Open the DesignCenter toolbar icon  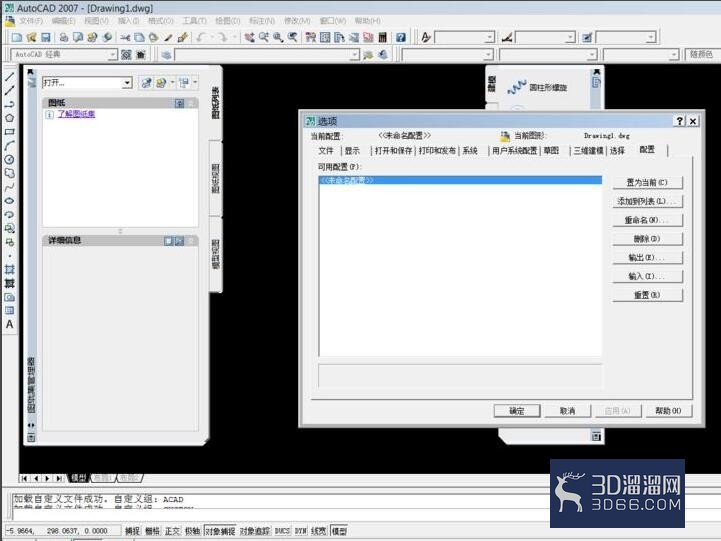coord(325,37)
